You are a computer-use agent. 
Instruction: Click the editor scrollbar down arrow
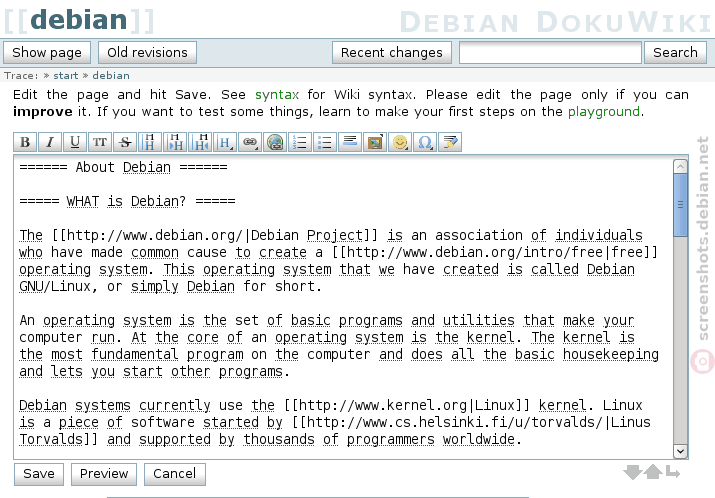coord(680,451)
